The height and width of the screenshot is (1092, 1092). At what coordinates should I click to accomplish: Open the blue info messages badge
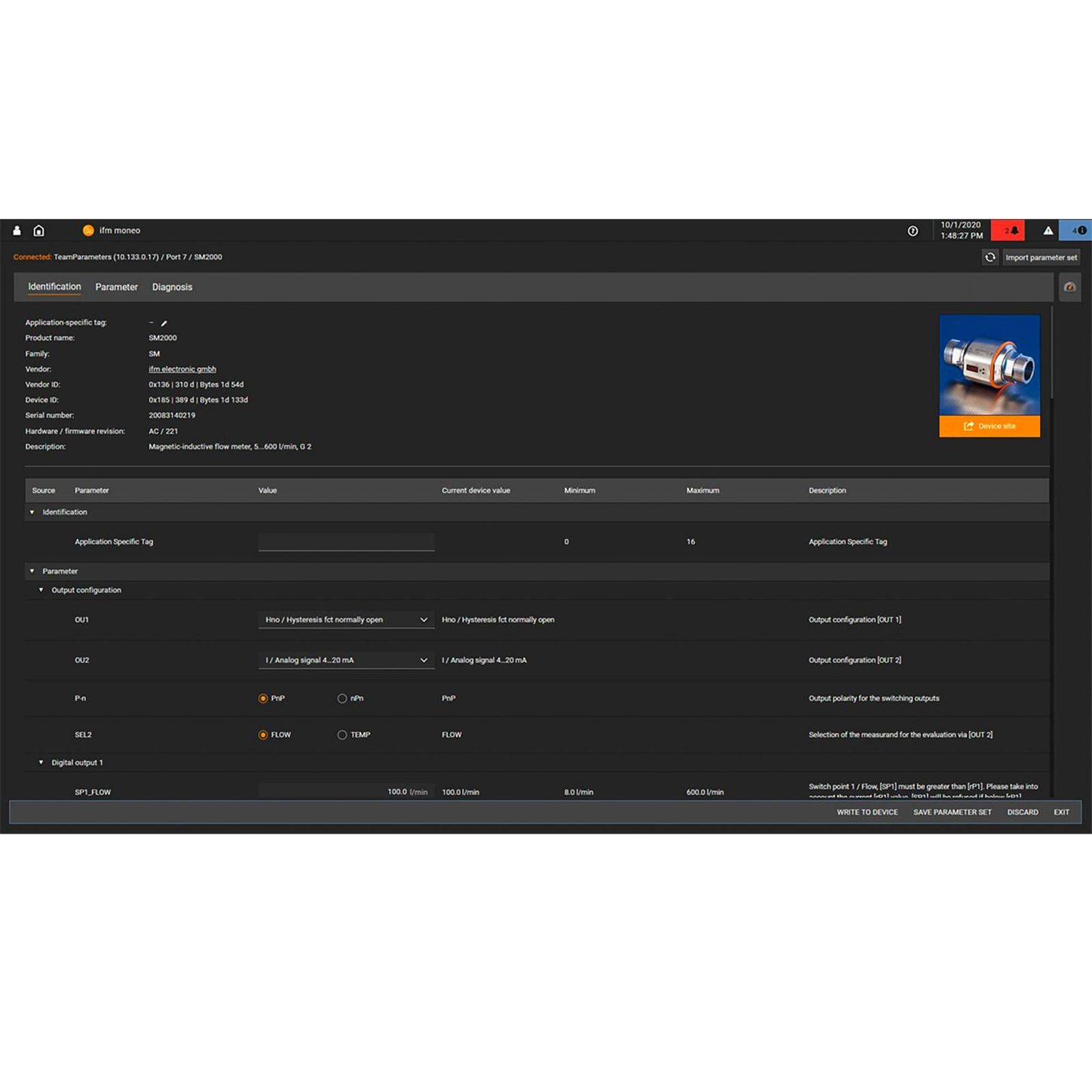[1078, 231]
